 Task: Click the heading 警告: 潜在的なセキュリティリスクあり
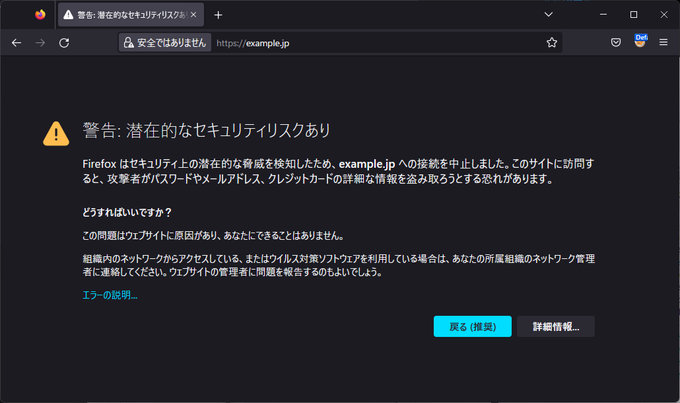click(x=206, y=131)
